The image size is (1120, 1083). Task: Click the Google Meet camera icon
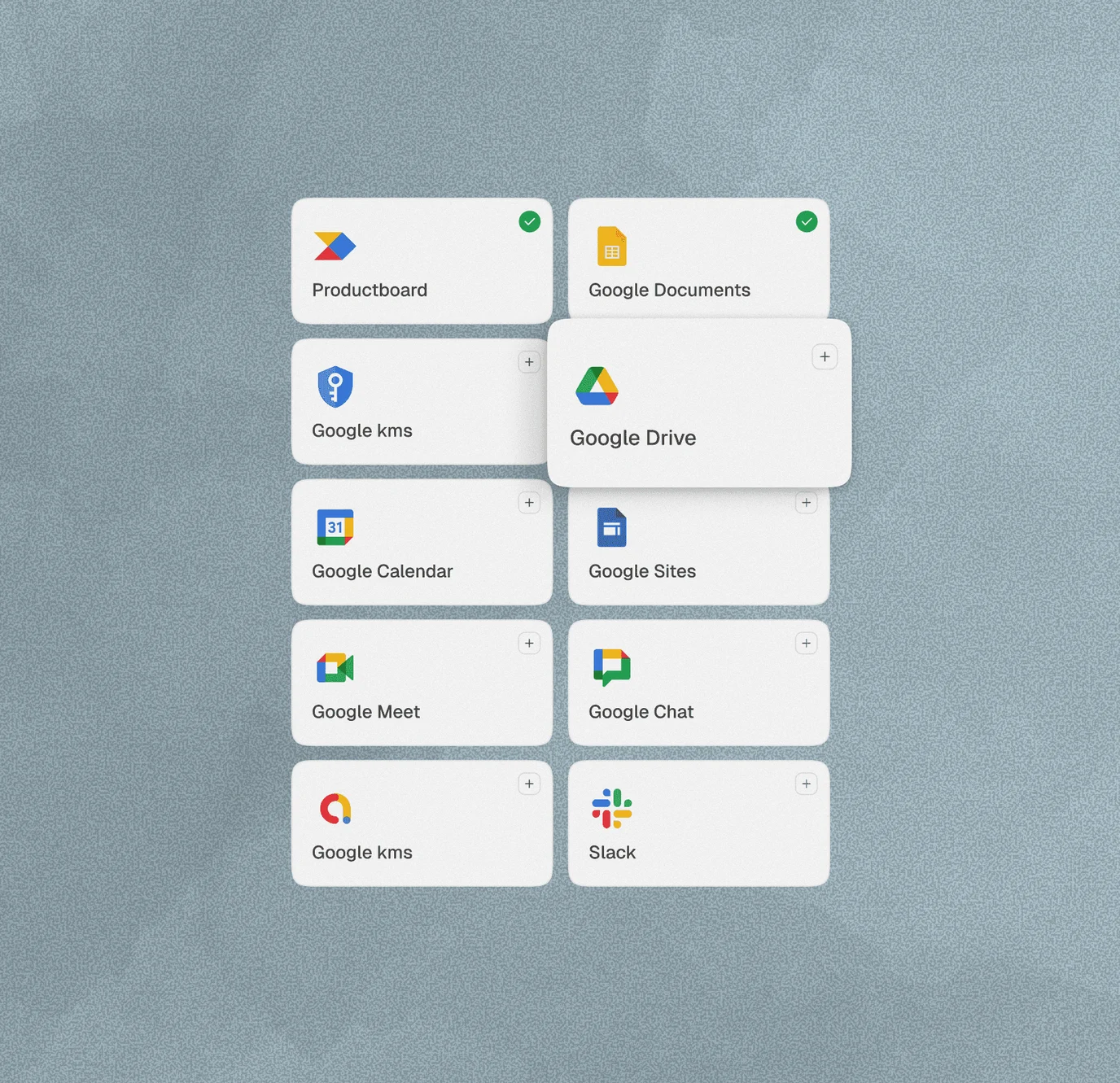tap(335, 668)
